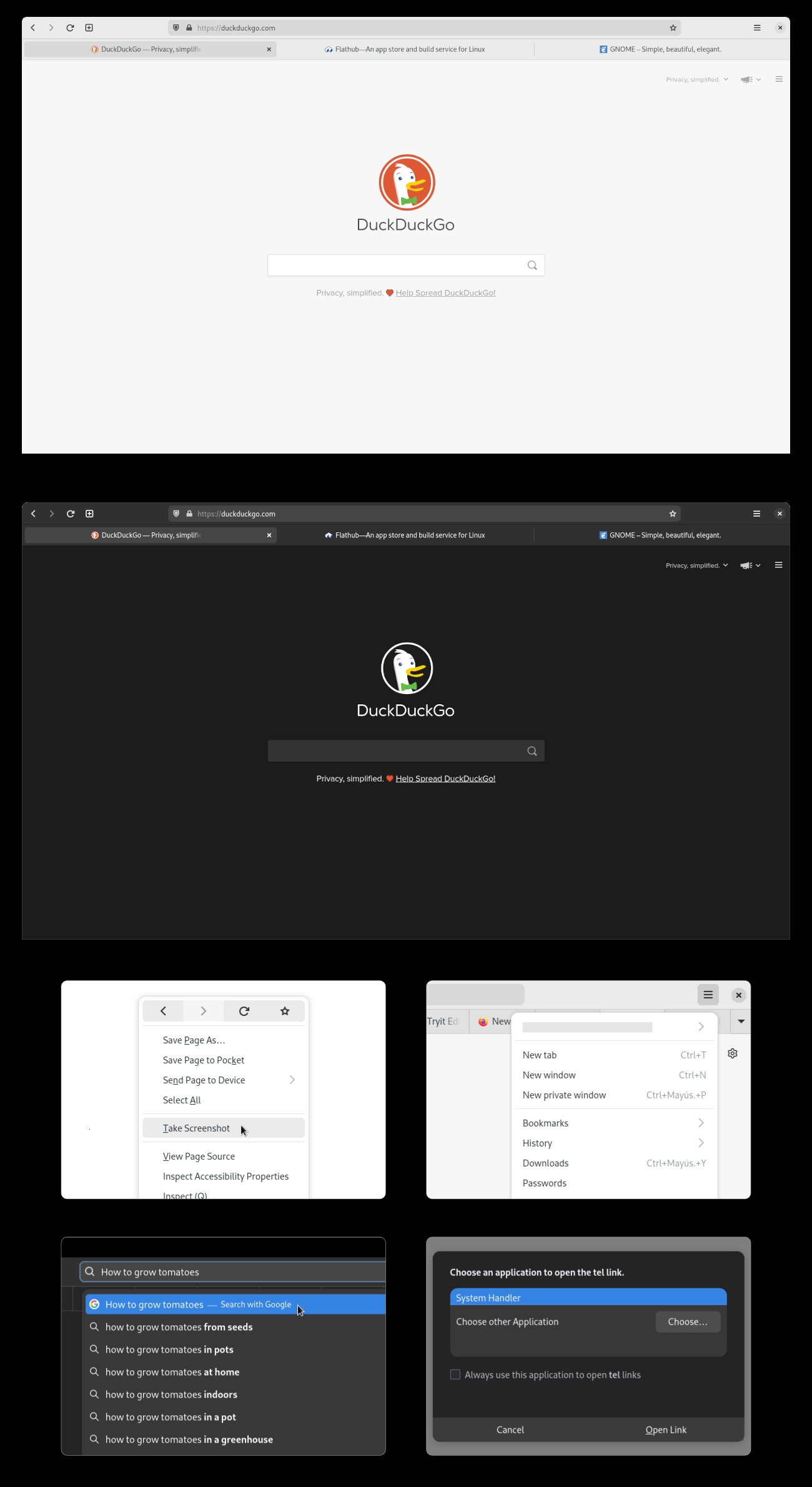Choose "Select All" in the context menu
The width and height of the screenshot is (812, 1487).
click(224, 1100)
